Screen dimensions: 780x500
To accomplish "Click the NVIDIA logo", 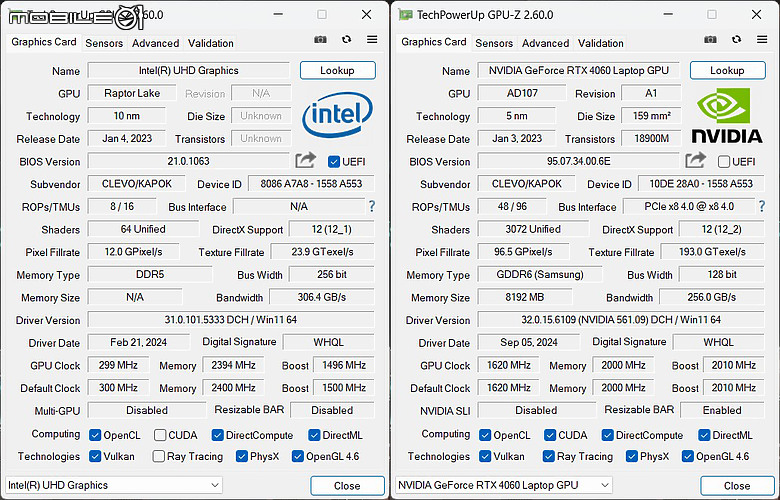I will pyautogui.click(x=727, y=115).
